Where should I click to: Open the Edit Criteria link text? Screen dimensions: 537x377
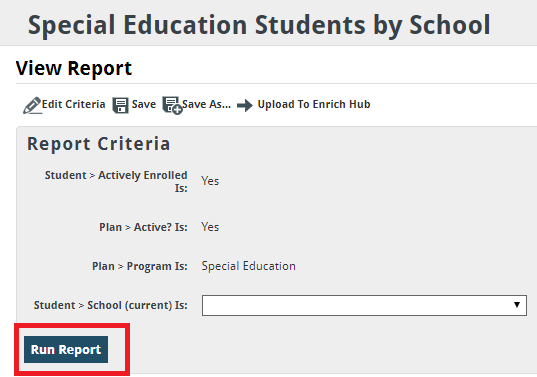click(x=73, y=104)
